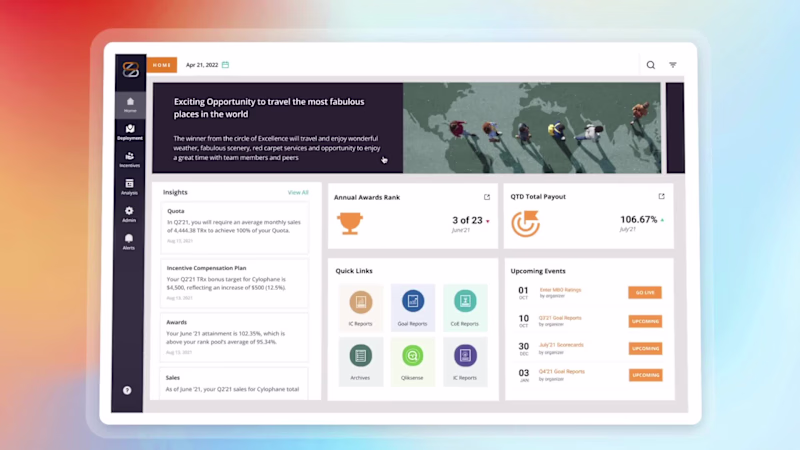
Task: Open the Awards insight card
Action: (x=234, y=337)
